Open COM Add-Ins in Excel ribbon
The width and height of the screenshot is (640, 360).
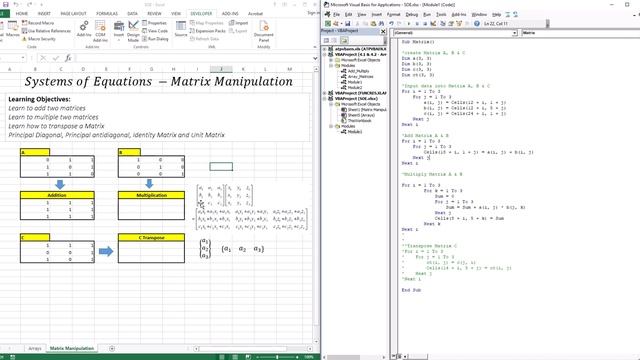click(100, 31)
